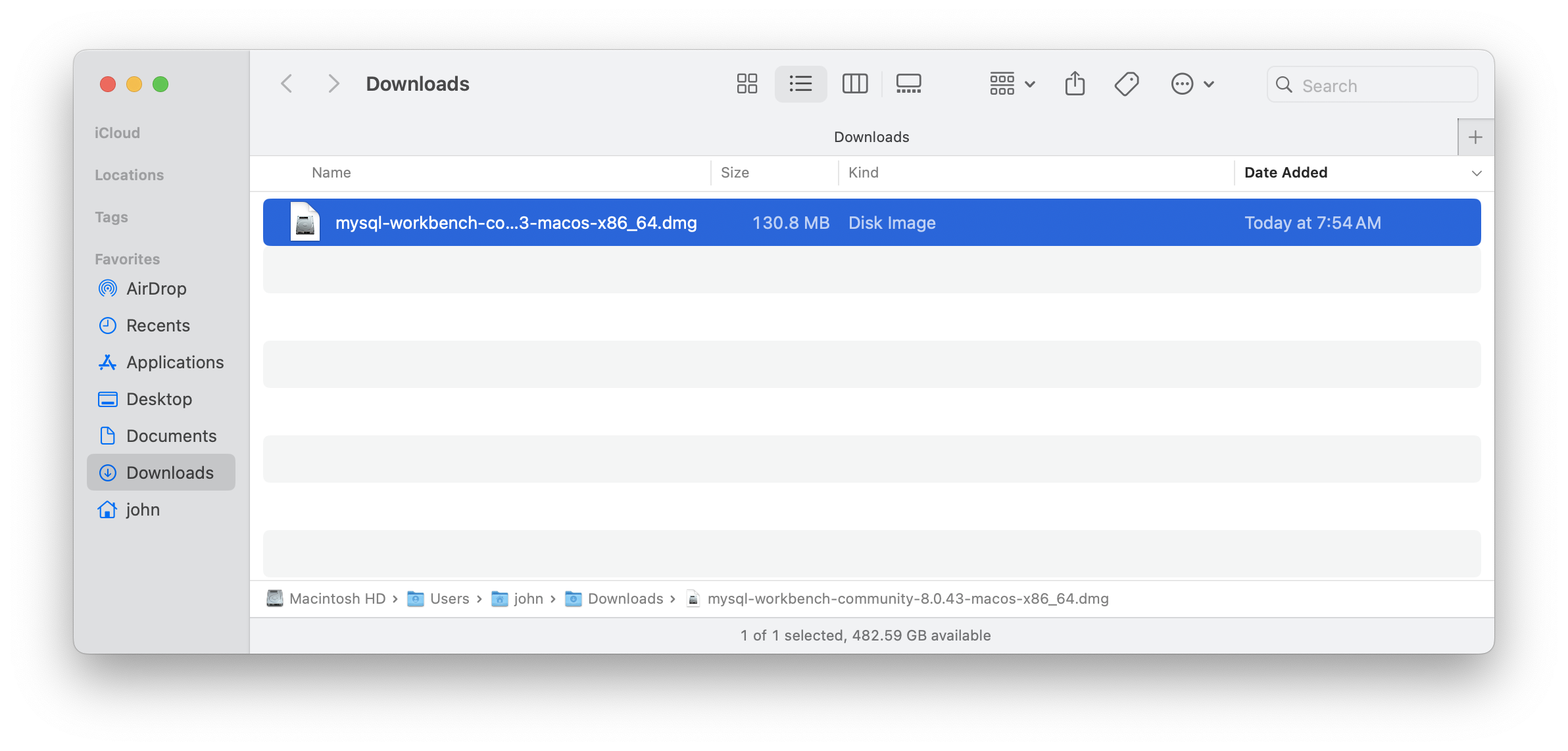This screenshot has height=751, width=1568.
Task: Expand the Locations sidebar section
Action: (x=129, y=175)
